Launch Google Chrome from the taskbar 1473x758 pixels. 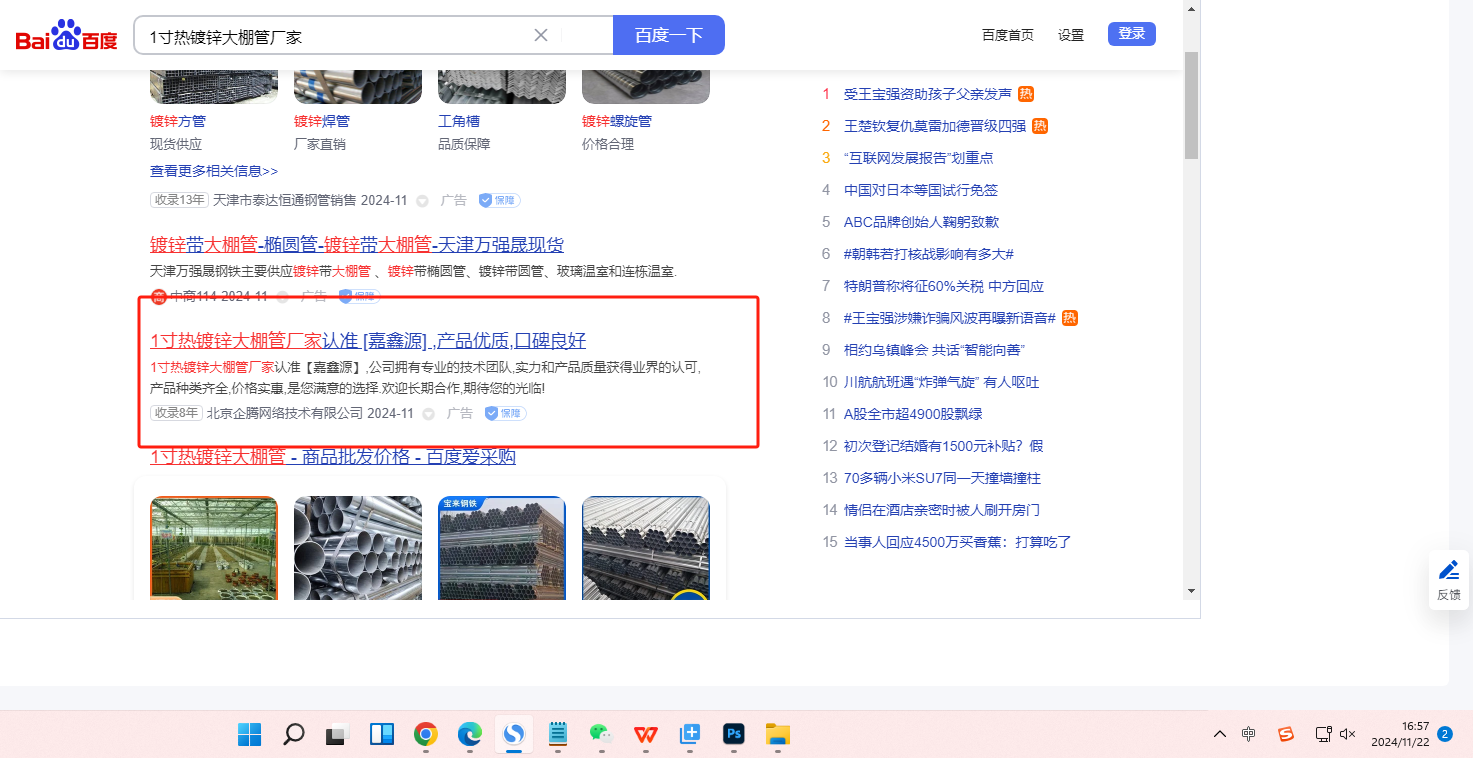426,734
